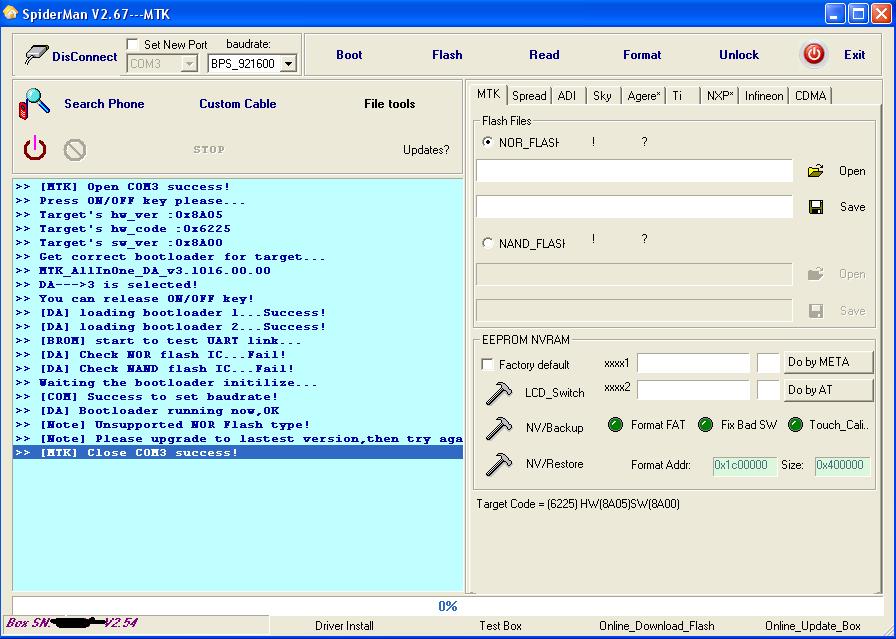Click the NOR flash save floppy icon
This screenshot has height=639, width=896.
[816, 207]
